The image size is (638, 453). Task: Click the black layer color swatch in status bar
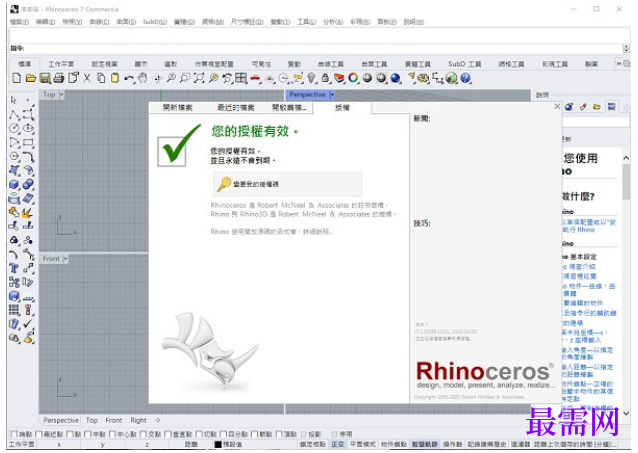pos(218,444)
